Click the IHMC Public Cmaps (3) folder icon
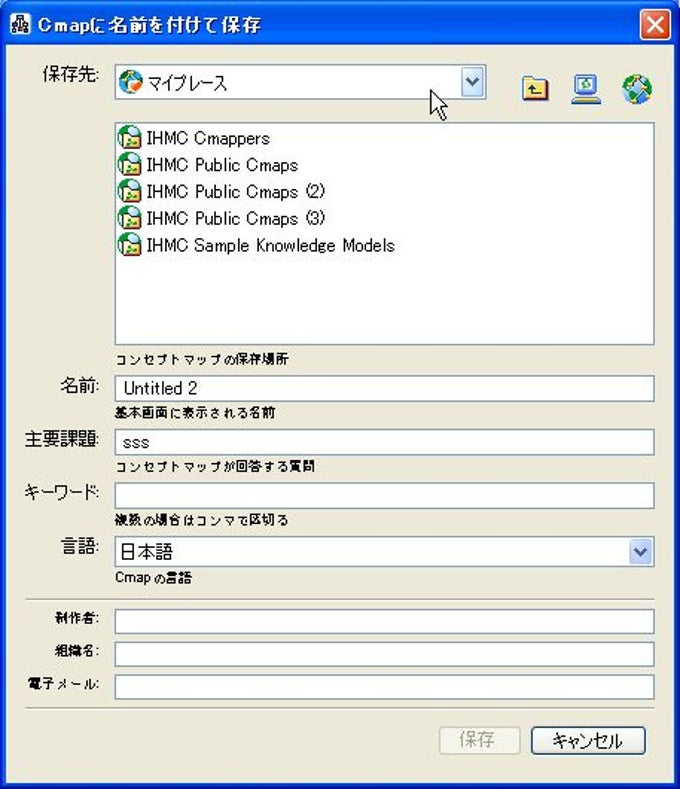 click(x=129, y=218)
